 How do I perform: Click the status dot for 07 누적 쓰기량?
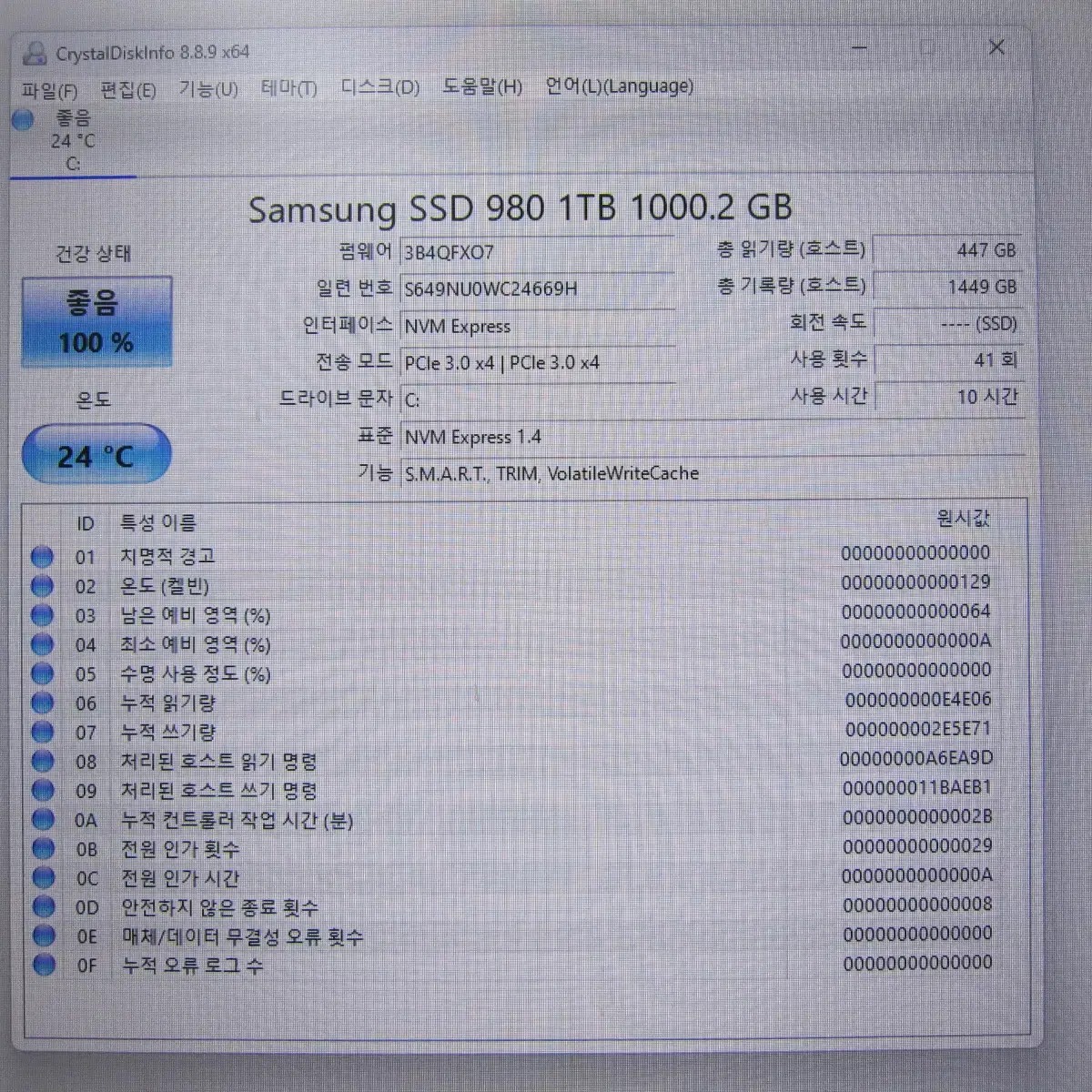(x=42, y=732)
